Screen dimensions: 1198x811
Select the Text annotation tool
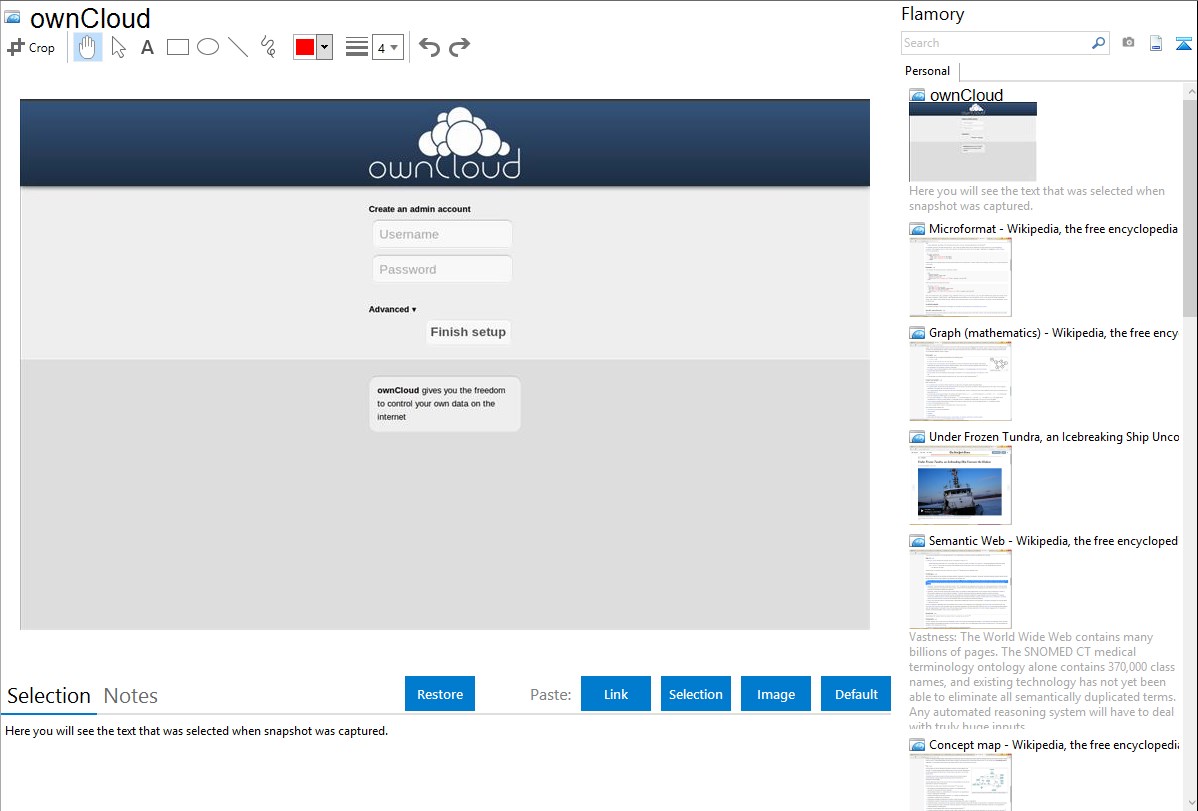(x=147, y=47)
